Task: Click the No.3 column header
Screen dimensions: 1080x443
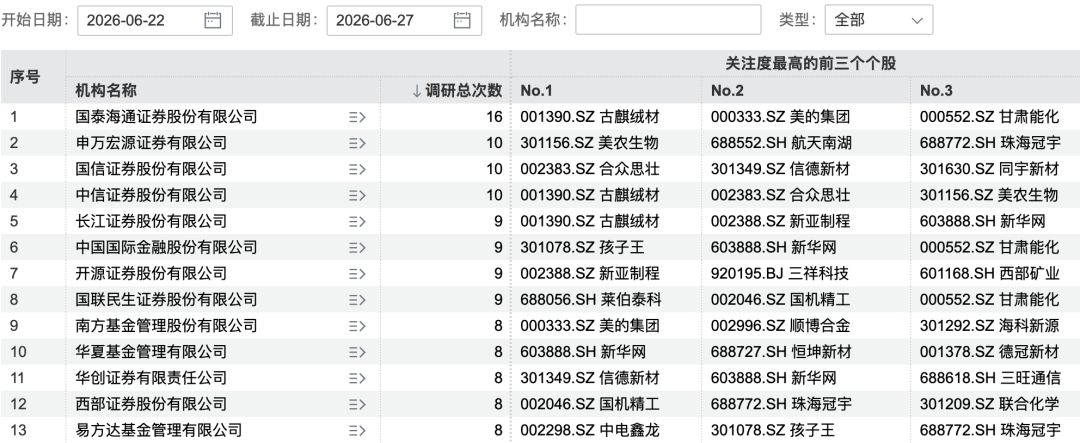Action: point(936,91)
